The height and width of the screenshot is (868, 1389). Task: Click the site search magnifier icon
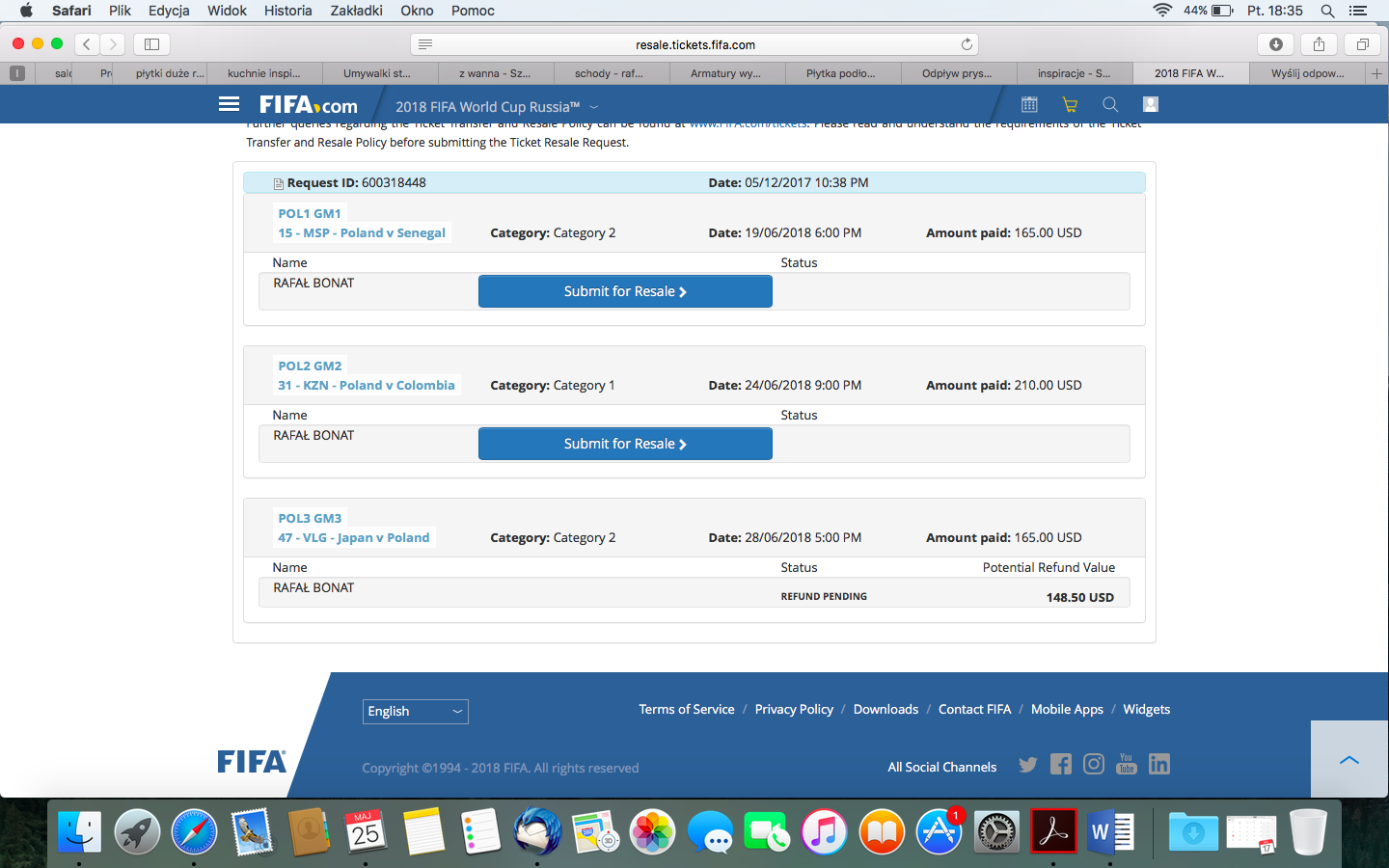pyautogui.click(x=1110, y=104)
